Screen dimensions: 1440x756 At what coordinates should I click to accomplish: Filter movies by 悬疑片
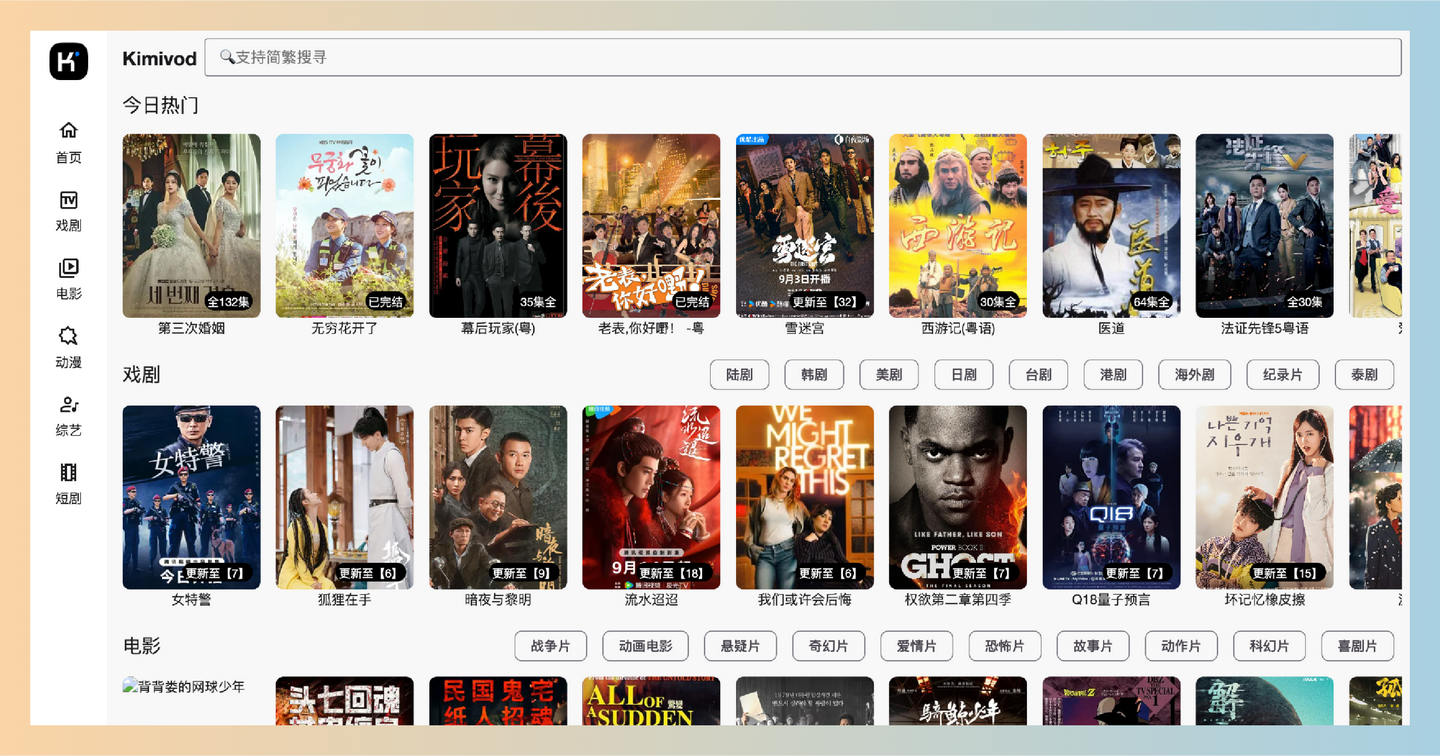click(740, 646)
